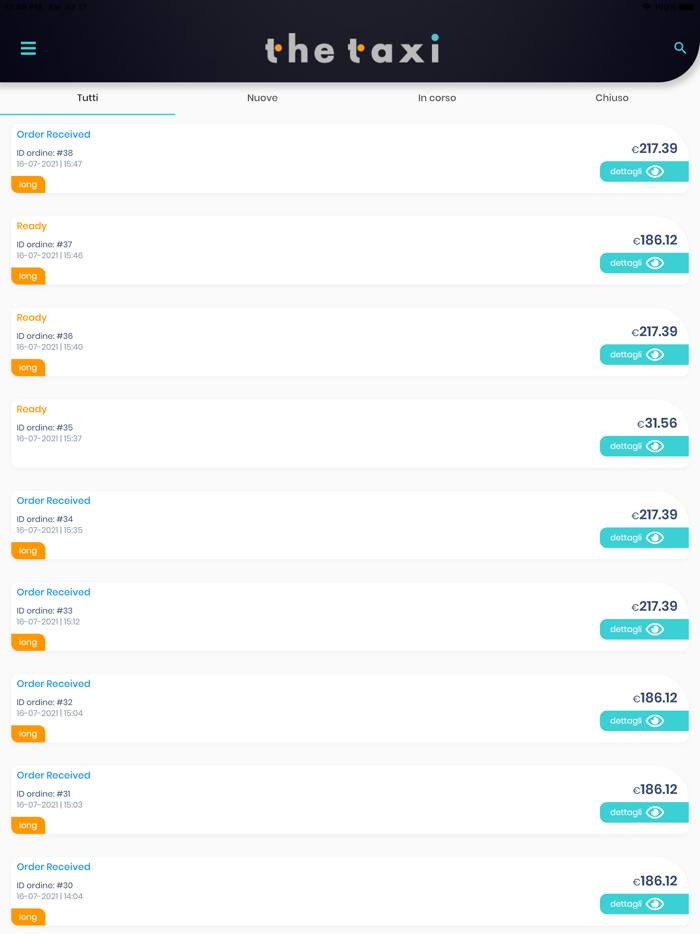
Task: Switch to the Nuove tab
Action: click(x=262, y=98)
